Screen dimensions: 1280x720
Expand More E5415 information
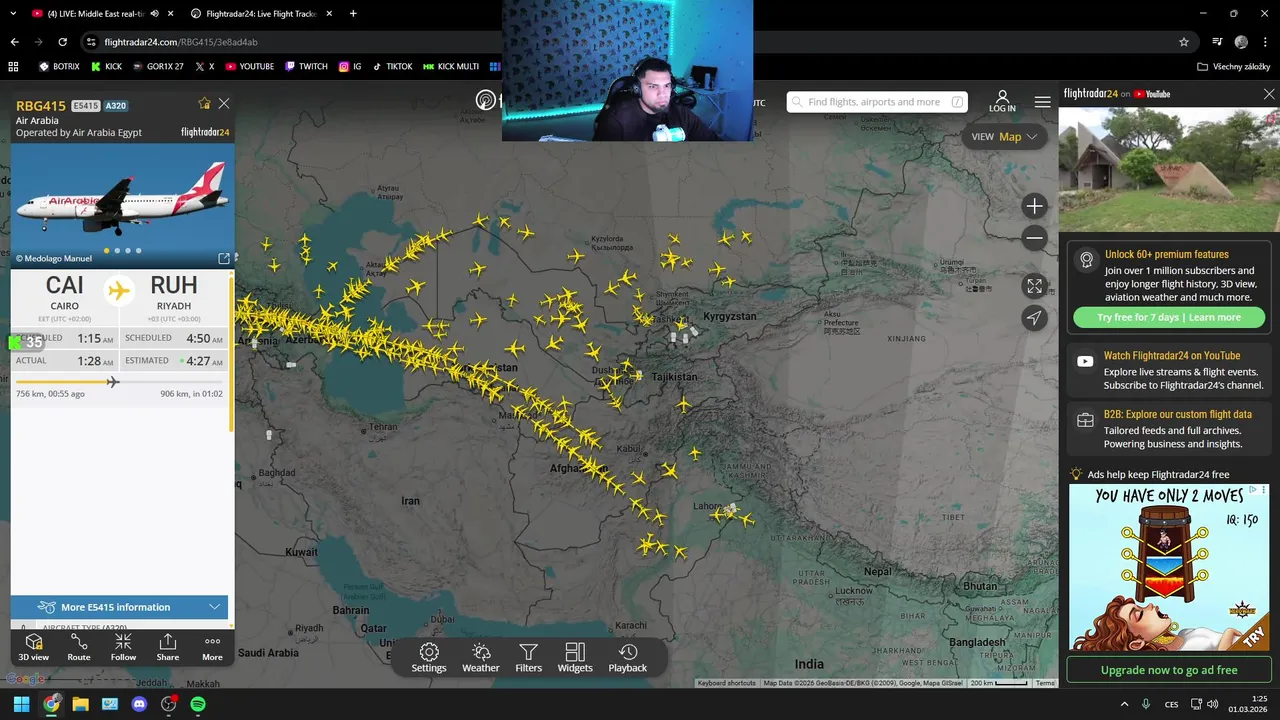click(x=119, y=607)
